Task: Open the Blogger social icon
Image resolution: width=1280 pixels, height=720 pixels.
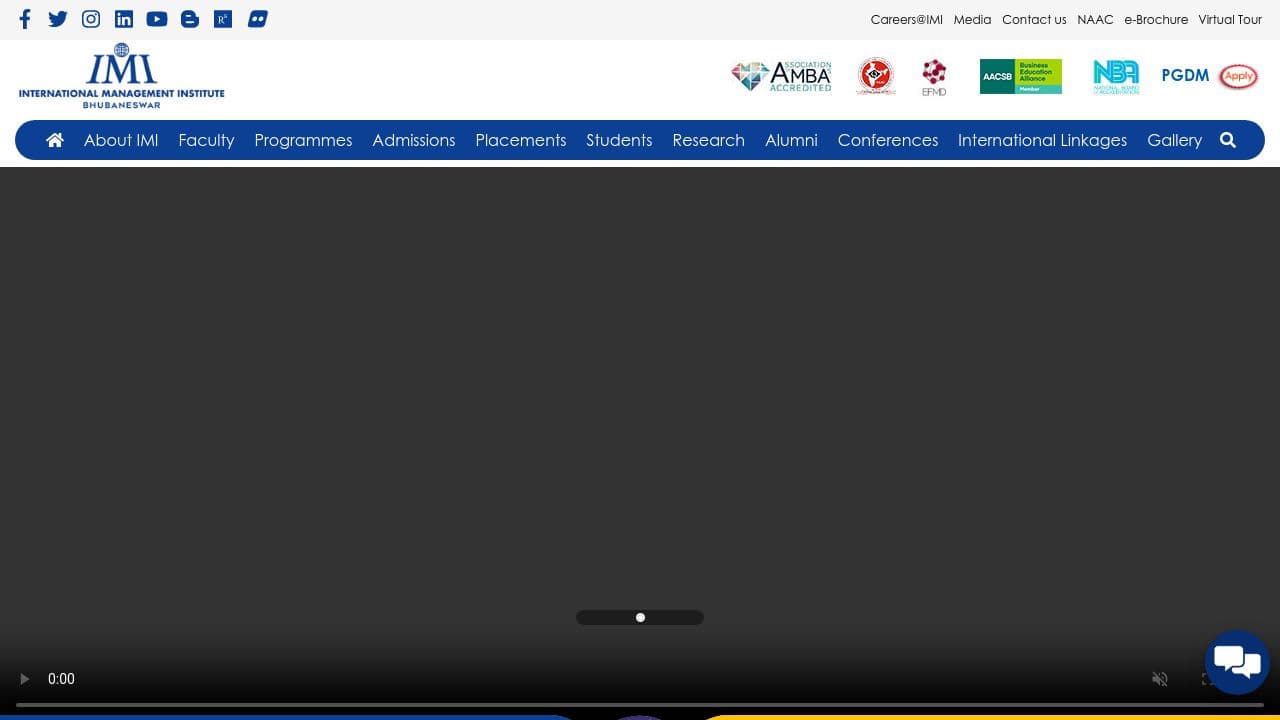Action: tap(190, 19)
